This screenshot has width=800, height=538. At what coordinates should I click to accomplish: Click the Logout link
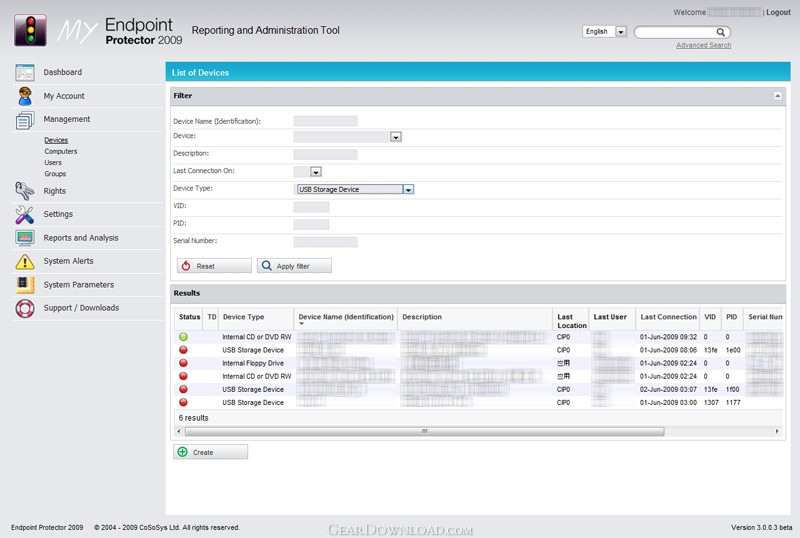pos(778,12)
